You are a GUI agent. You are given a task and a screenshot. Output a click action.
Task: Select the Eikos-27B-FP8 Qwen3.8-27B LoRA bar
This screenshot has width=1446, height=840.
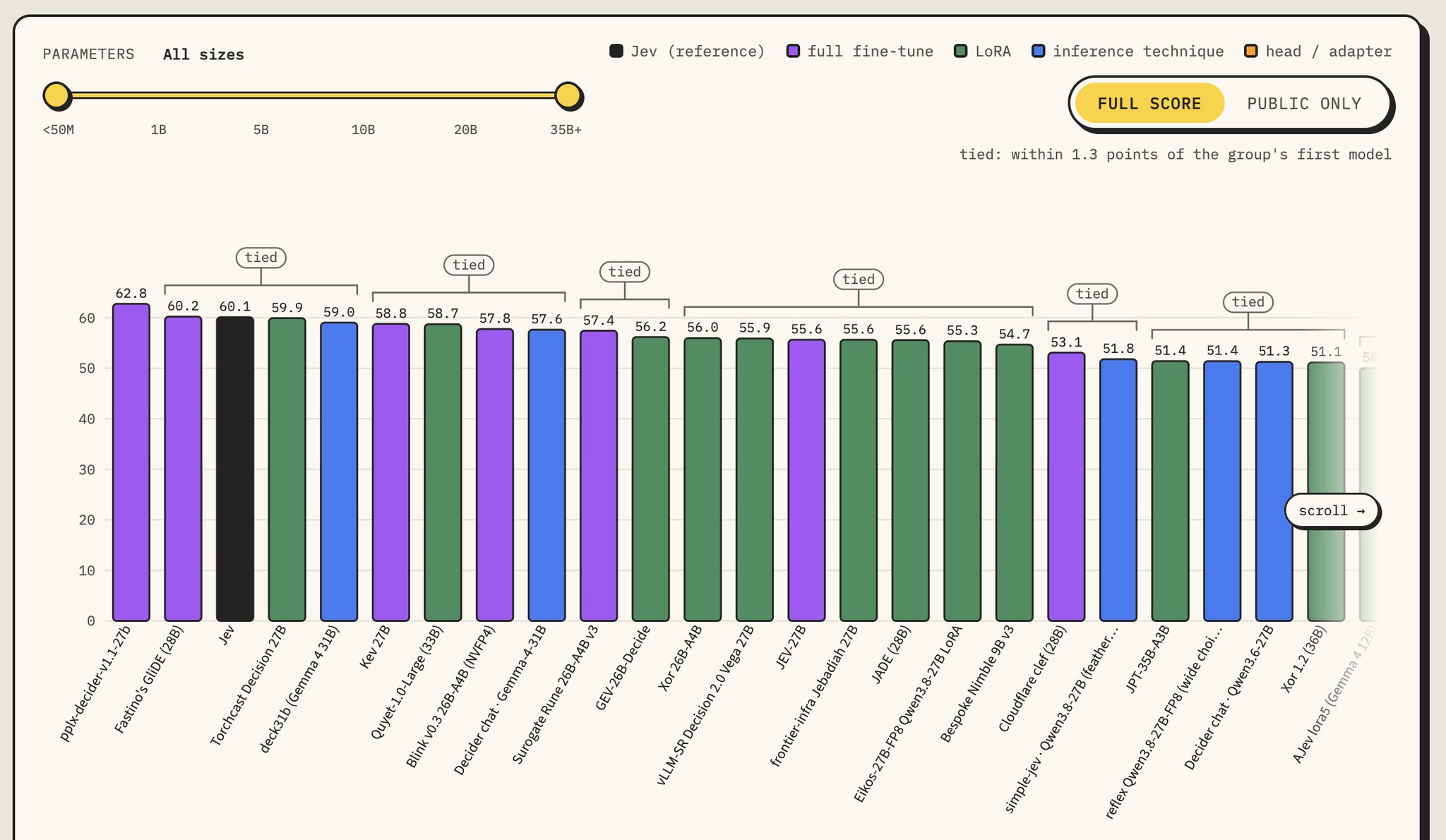pos(962,481)
